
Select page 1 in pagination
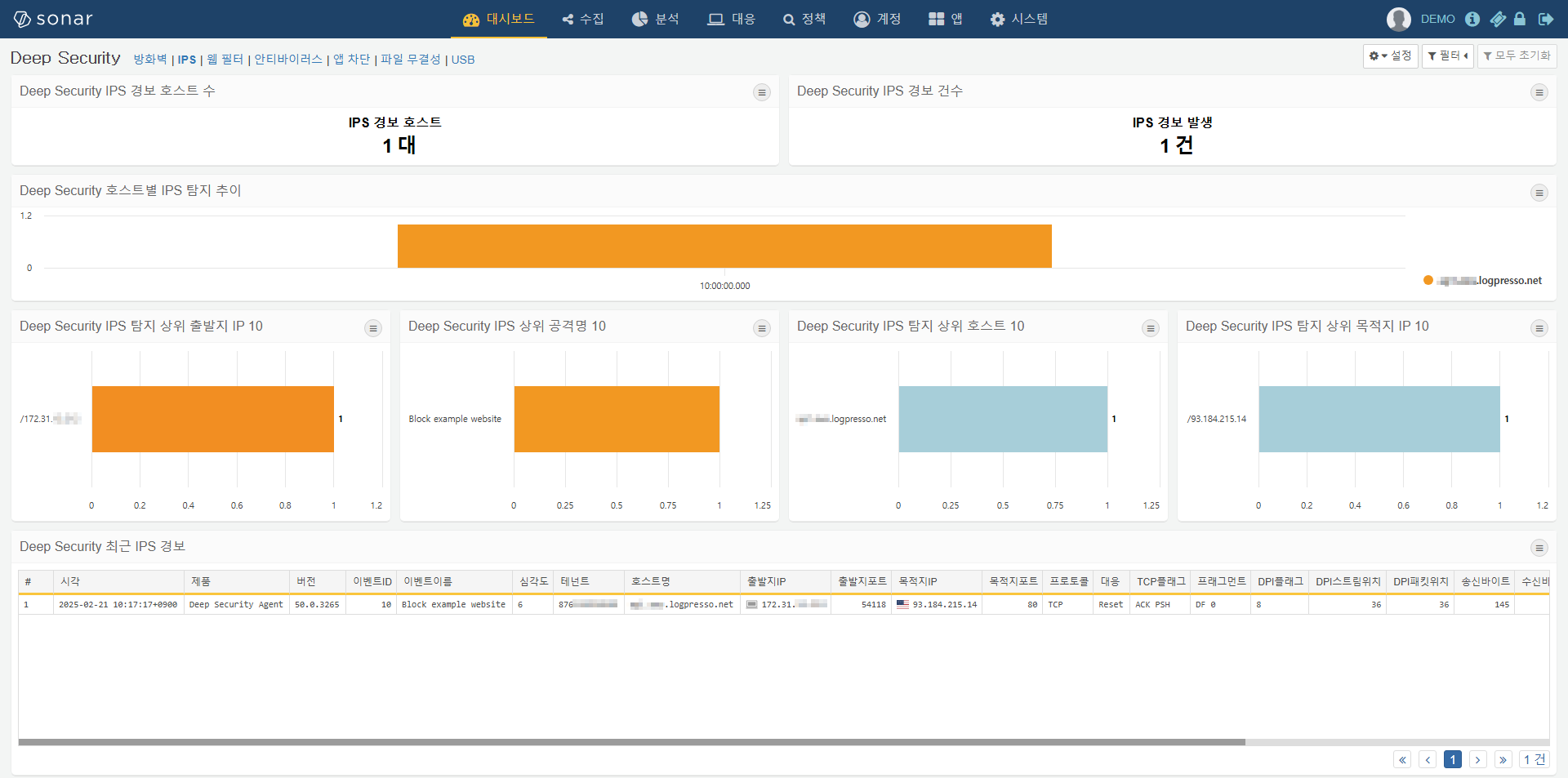(1453, 759)
